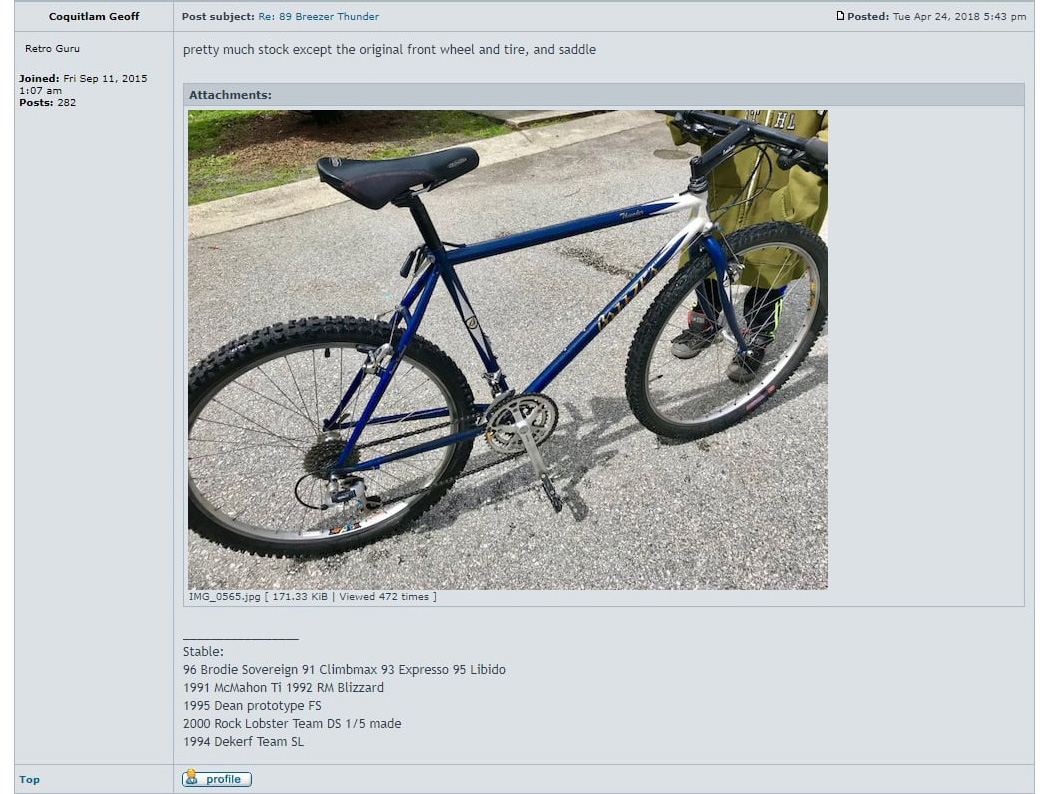Click the Retro Guru rank label

pos(52,48)
